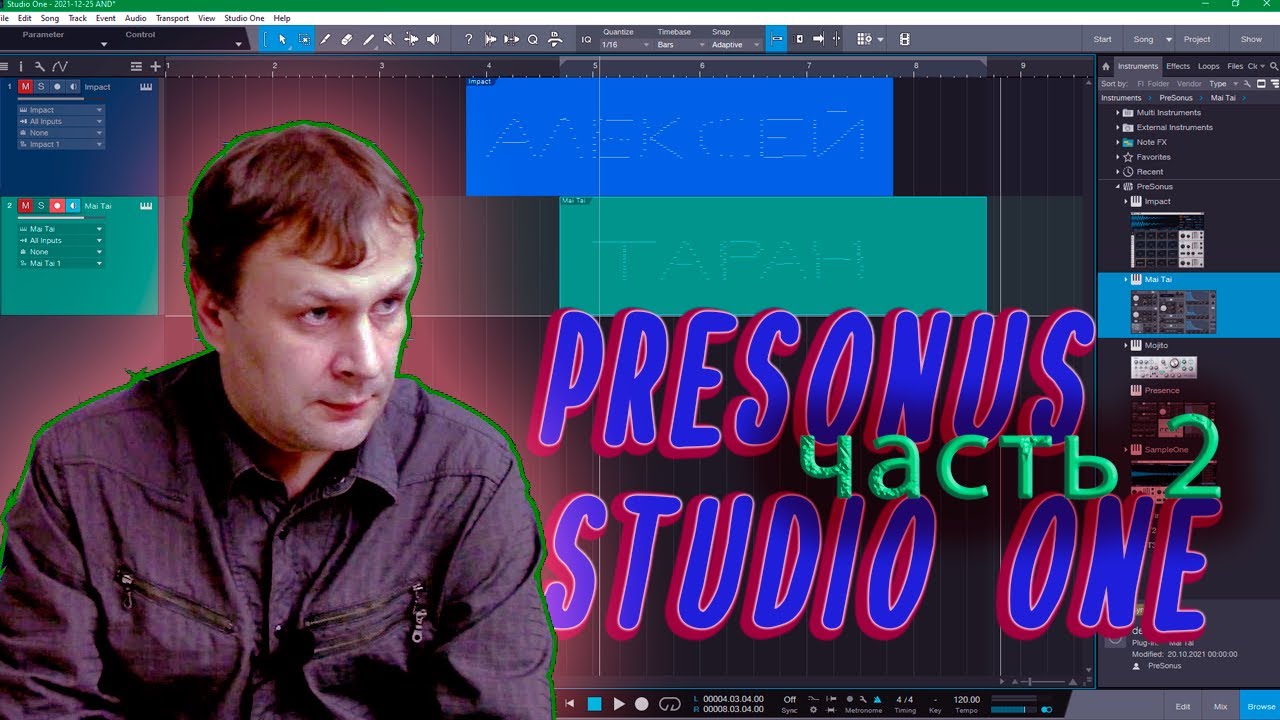Click the question mark help icon
Screen dimensions: 1280x720
tap(468, 39)
